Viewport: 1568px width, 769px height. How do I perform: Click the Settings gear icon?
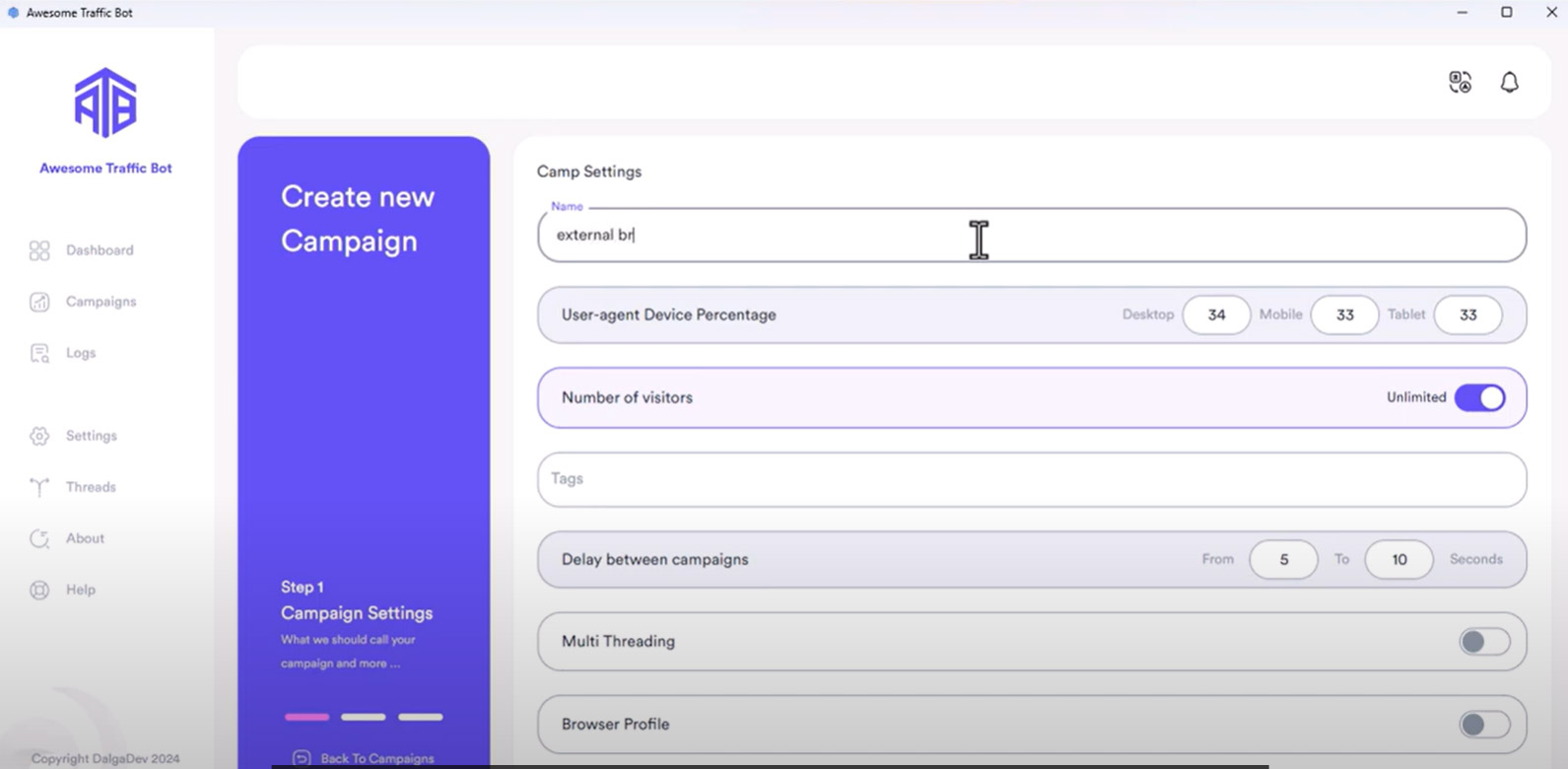(39, 436)
